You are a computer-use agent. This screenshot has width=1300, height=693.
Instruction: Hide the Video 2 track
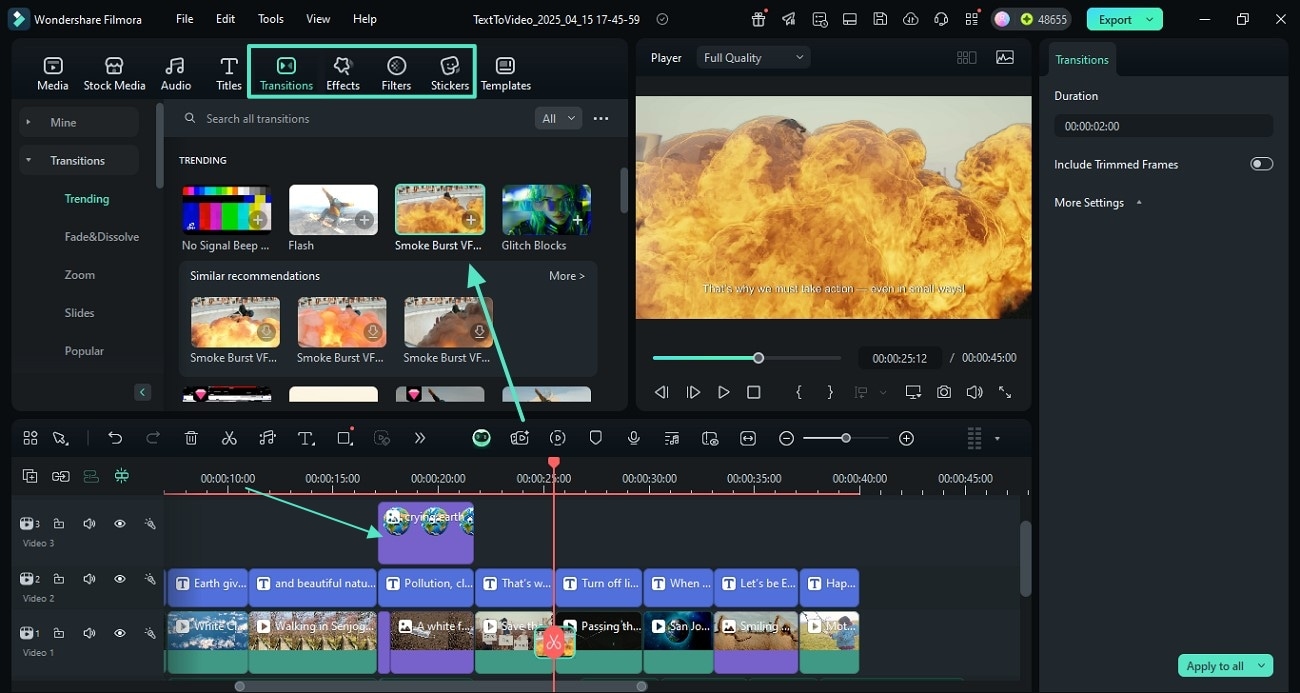(120, 579)
